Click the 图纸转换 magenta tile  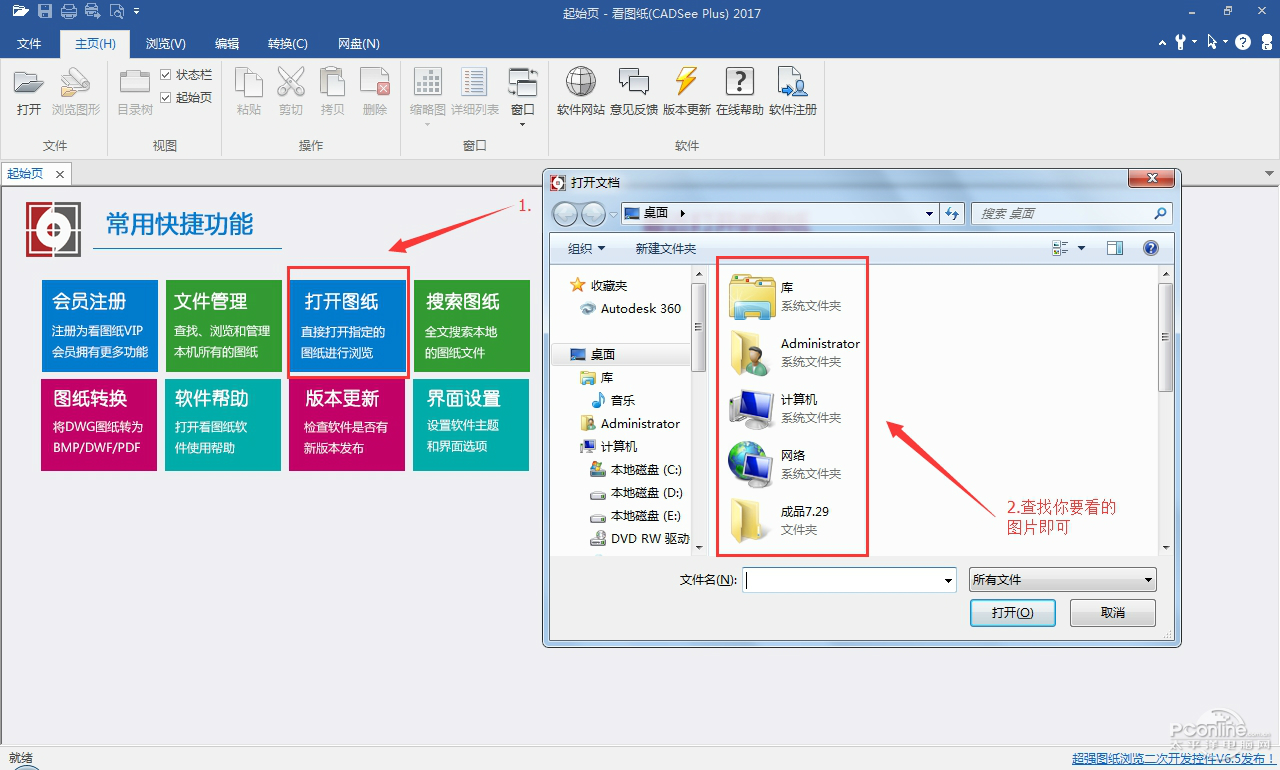pos(100,424)
